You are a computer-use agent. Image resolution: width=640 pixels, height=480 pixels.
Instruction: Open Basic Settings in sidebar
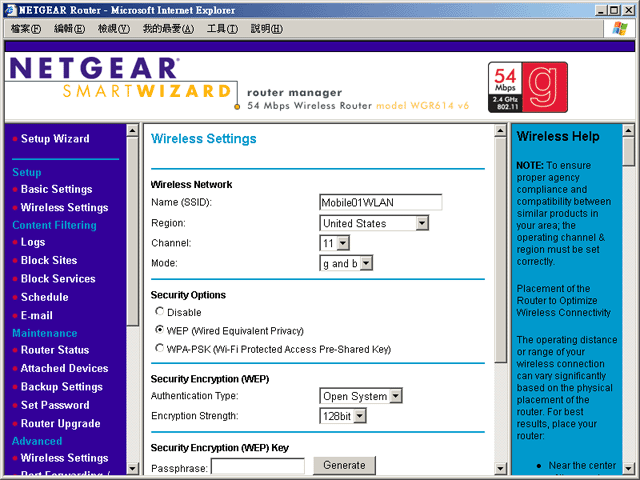[x=56, y=189]
